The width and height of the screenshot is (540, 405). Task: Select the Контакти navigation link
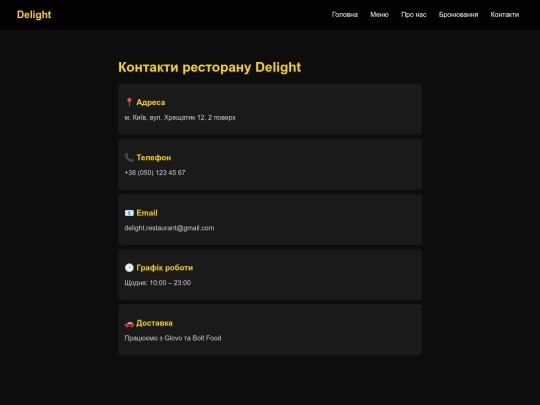click(505, 14)
